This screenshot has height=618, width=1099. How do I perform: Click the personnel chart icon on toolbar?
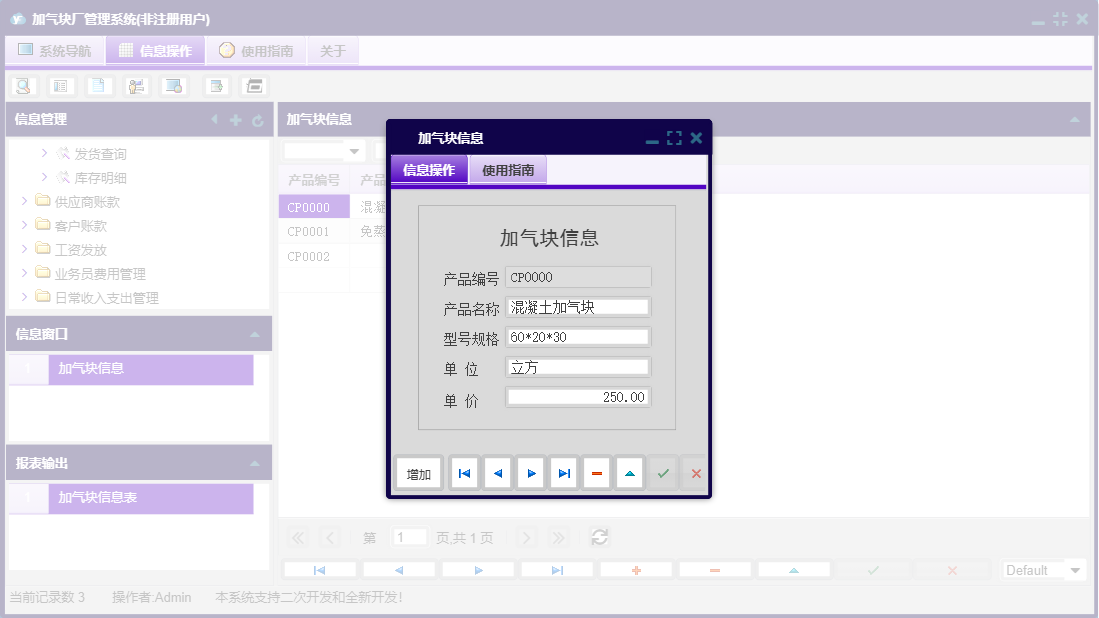pyautogui.click(x=136, y=86)
